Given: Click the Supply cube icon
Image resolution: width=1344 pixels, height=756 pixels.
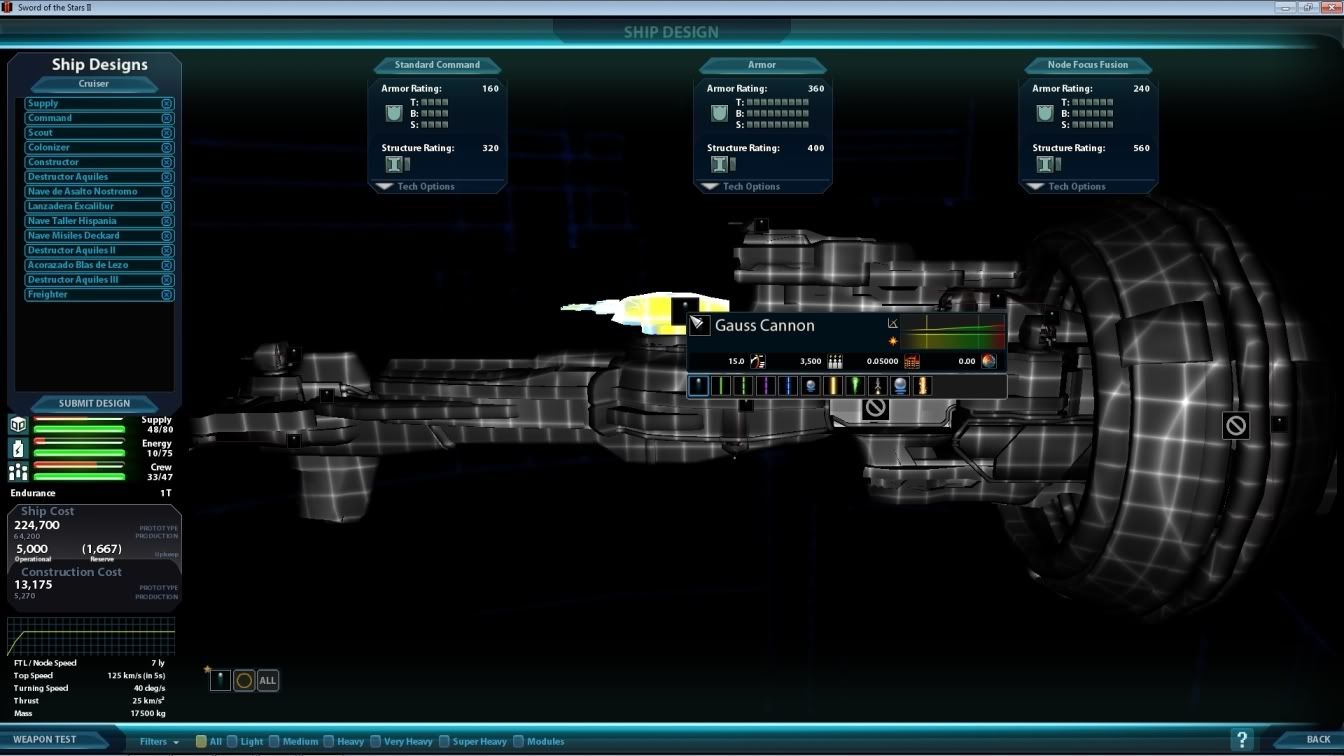Looking at the screenshot, I should pyautogui.click(x=18, y=425).
